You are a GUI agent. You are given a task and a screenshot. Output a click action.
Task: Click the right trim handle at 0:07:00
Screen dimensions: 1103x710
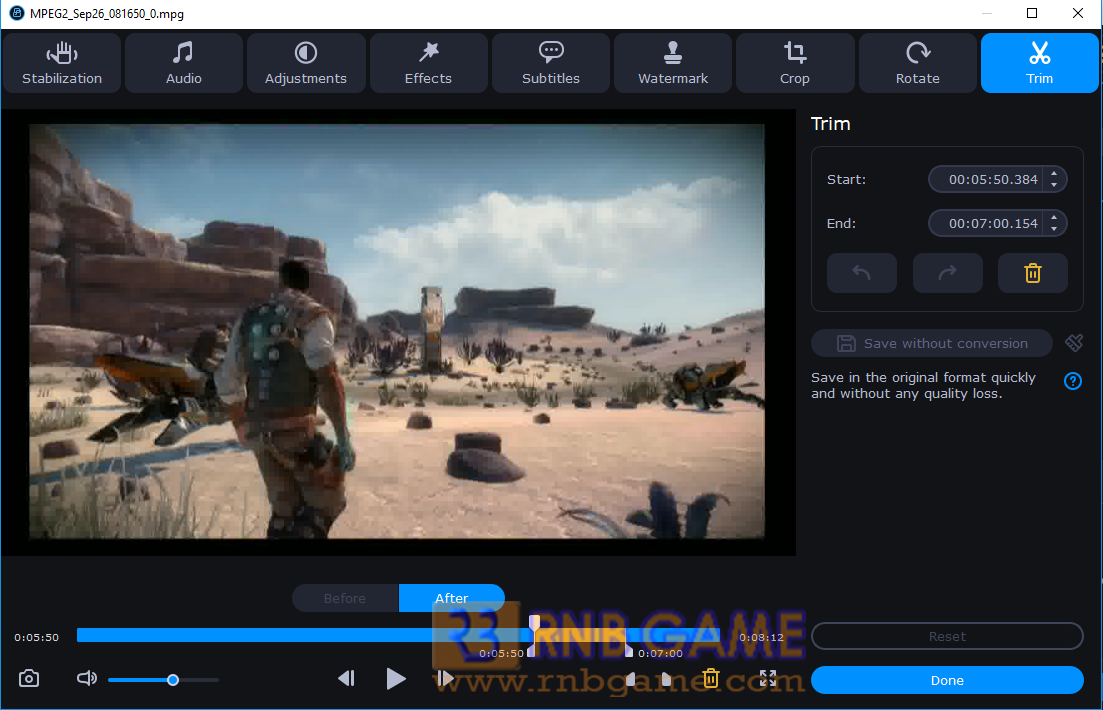(629, 650)
